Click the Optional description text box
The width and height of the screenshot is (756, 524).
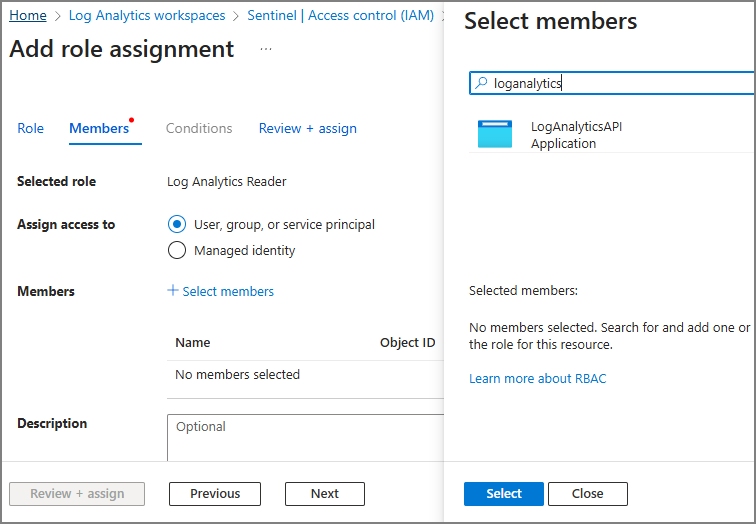pos(306,438)
